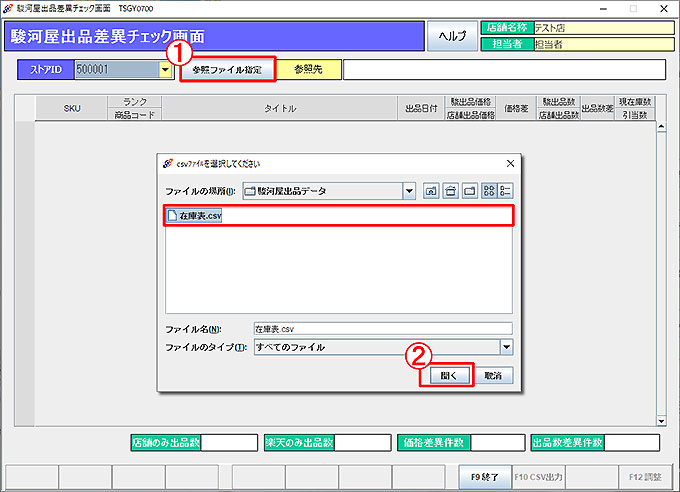The image size is (680, 492).
Task: Open the ファイルのタイプ dropdown
Action: pos(506,347)
